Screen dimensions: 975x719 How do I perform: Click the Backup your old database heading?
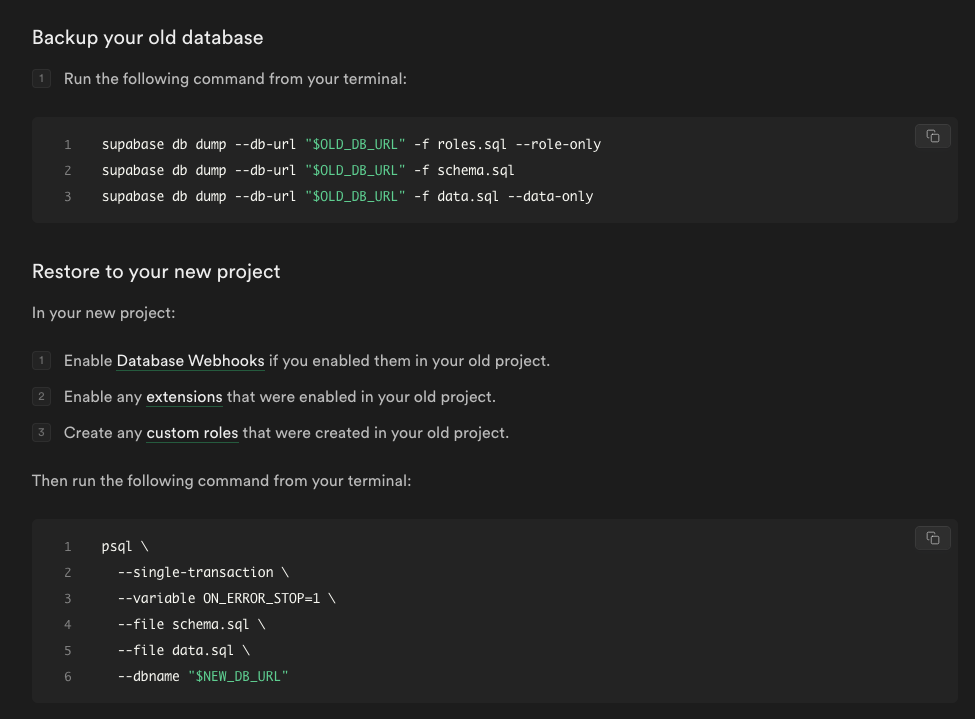pyautogui.click(x=147, y=37)
